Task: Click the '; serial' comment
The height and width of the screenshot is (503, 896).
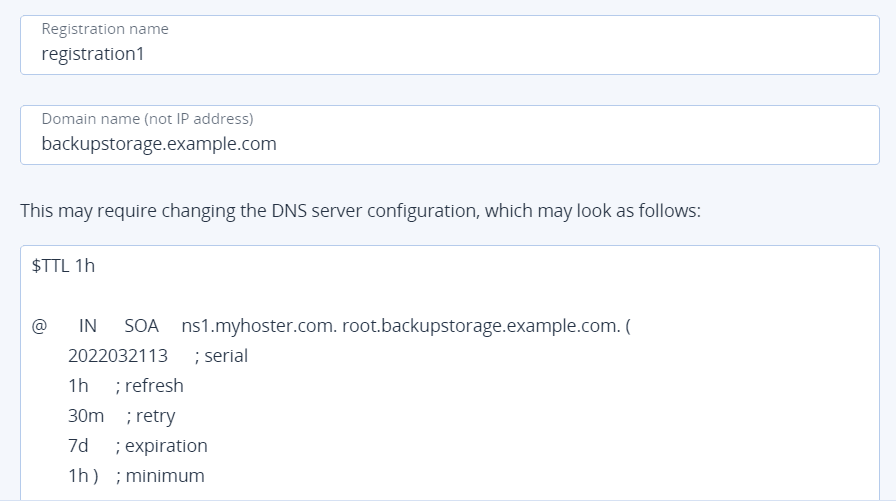Action: coord(221,356)
